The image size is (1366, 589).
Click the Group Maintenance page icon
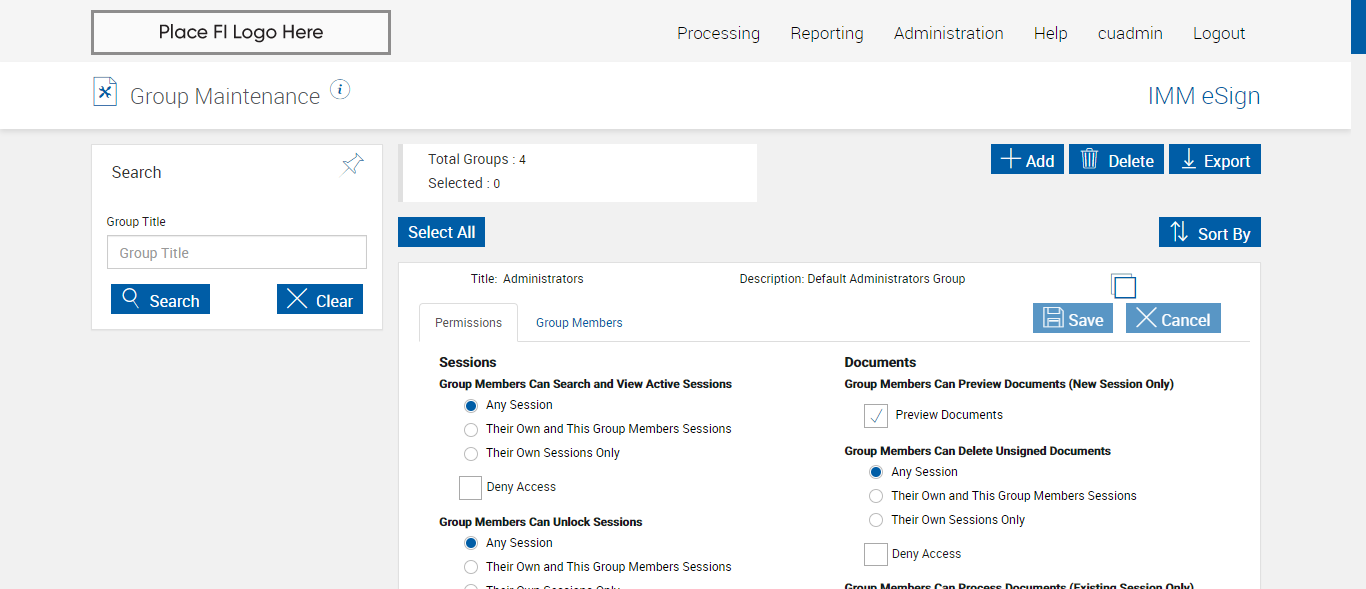[x=105, y=92]
